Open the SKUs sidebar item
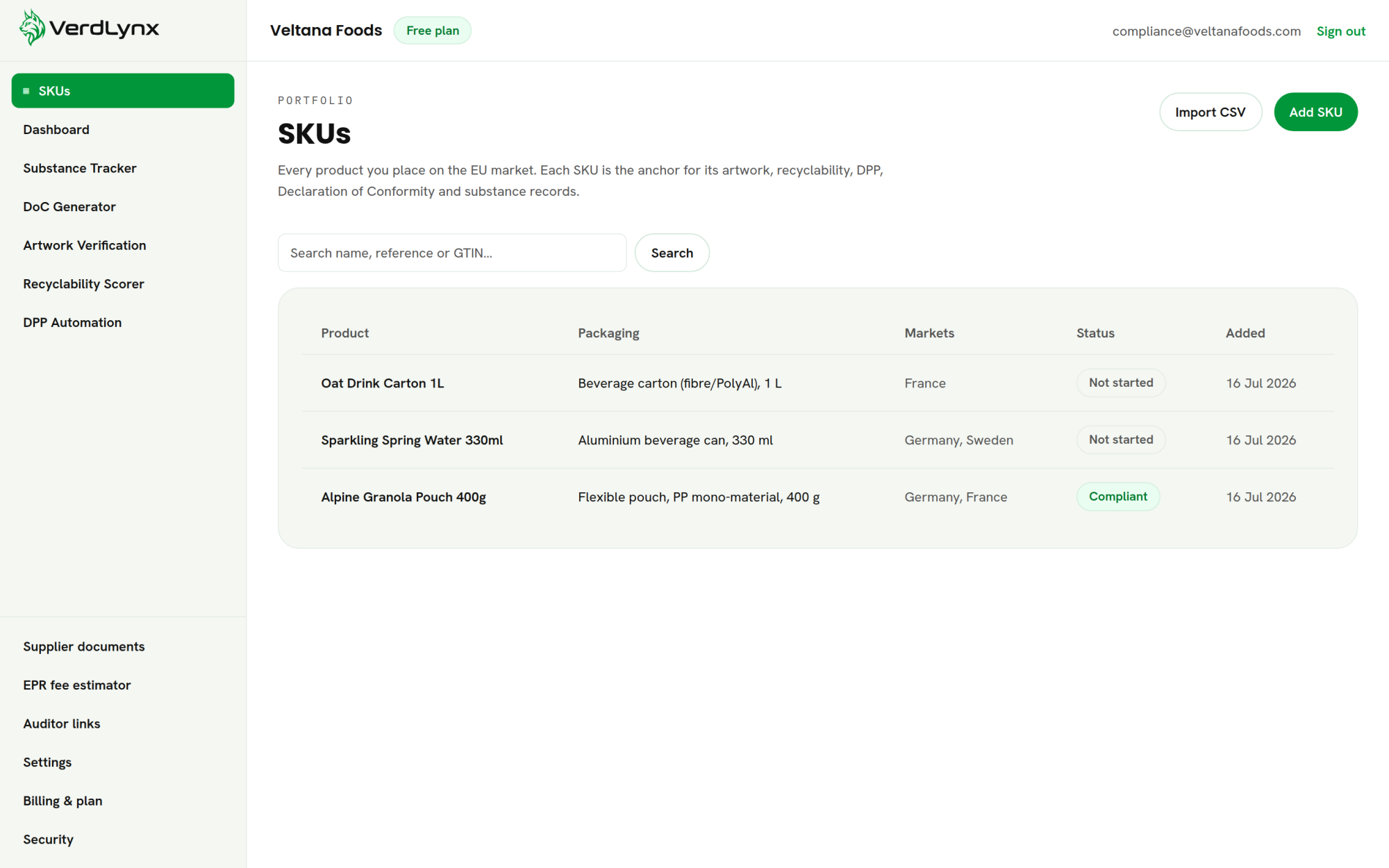Screen dimensions: 1389x868 123,91
